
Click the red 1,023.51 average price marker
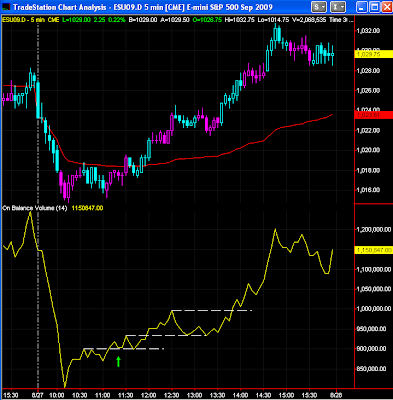[373, 115]
